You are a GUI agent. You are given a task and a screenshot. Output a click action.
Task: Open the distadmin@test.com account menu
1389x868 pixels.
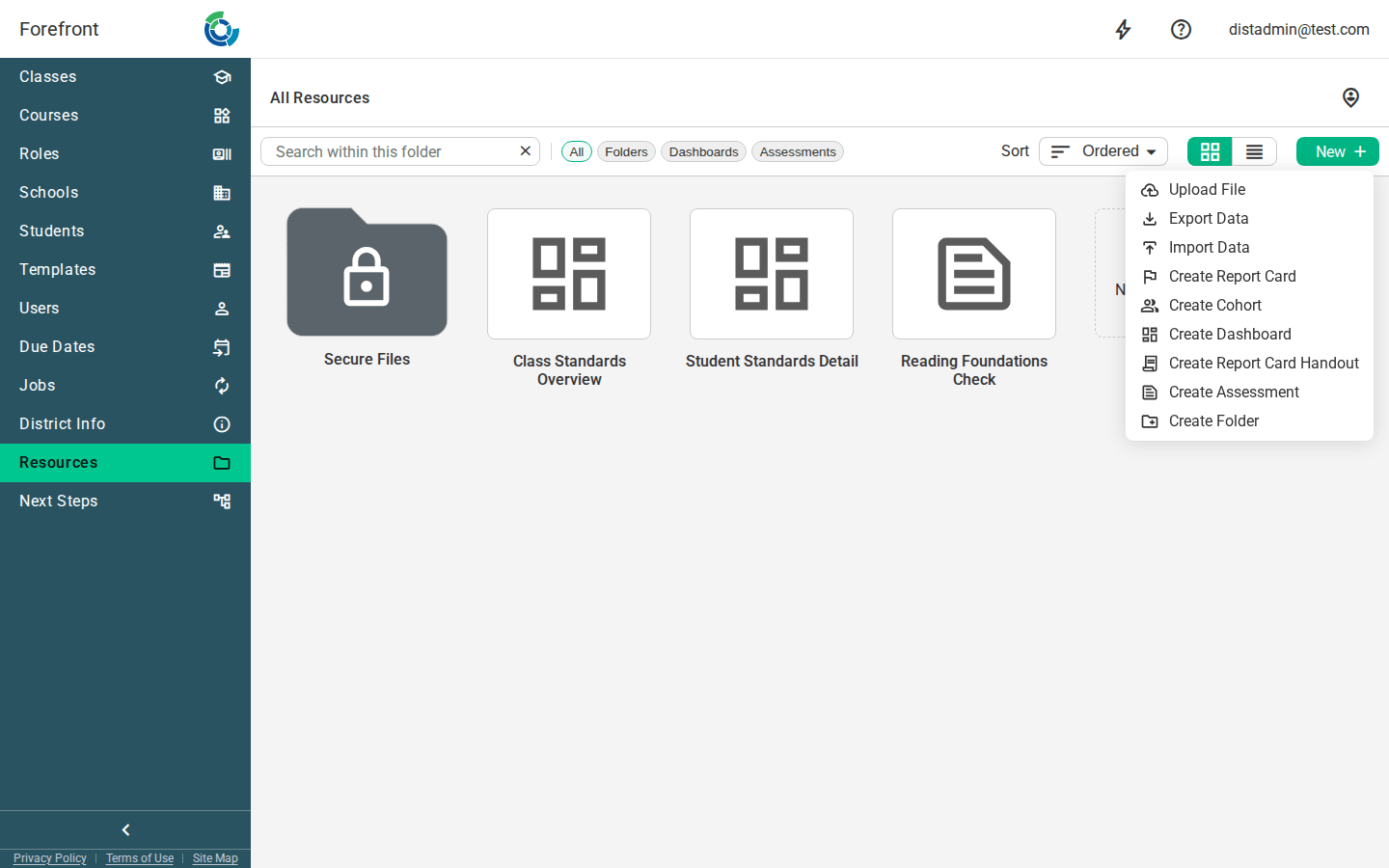click(1298, 29)
